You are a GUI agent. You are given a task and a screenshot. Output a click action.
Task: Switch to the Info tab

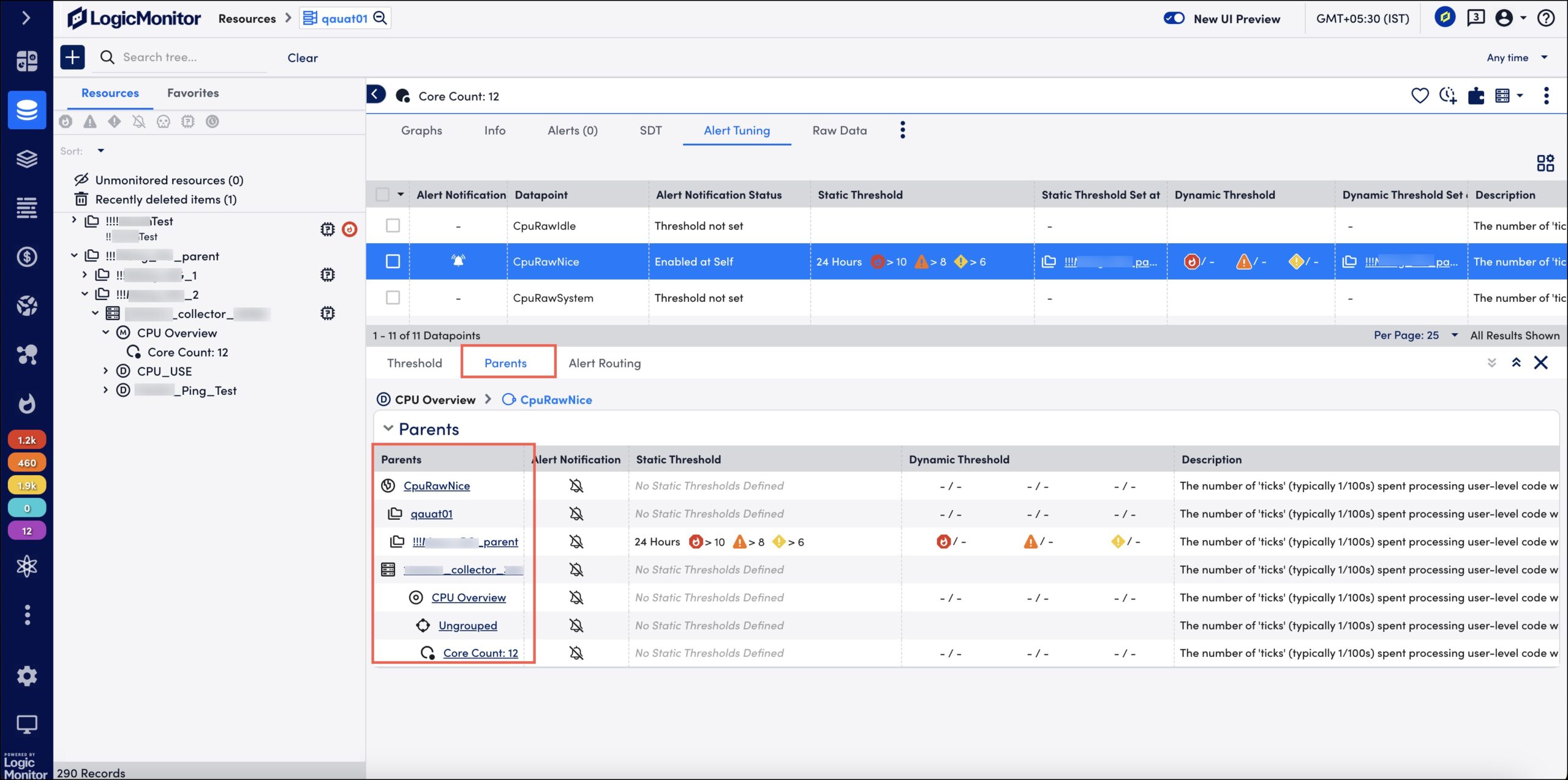point(495,130)
